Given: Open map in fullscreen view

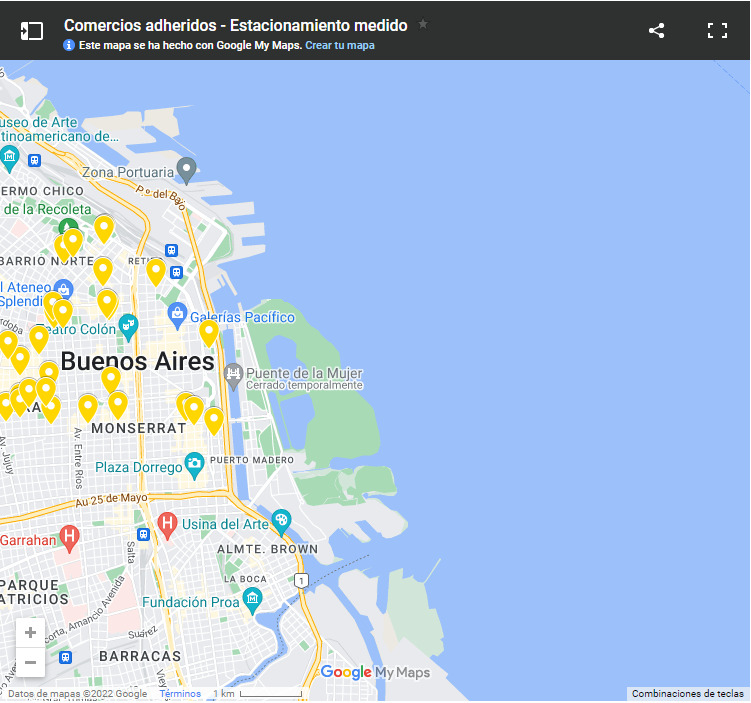Looking at the screenshot, I should [x=717, y=30].
